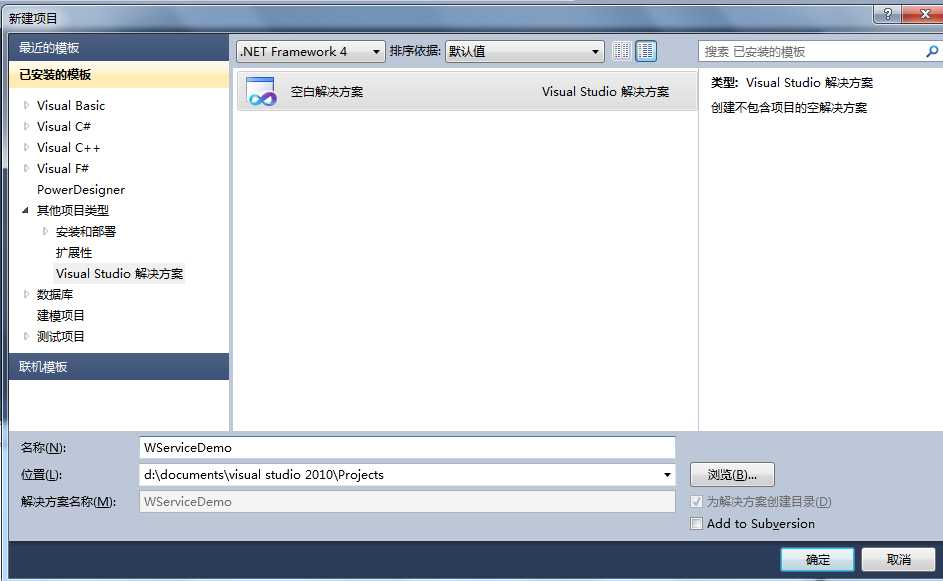Expand the 测试项目 node

pyautogui.click(x=26, y=336)
